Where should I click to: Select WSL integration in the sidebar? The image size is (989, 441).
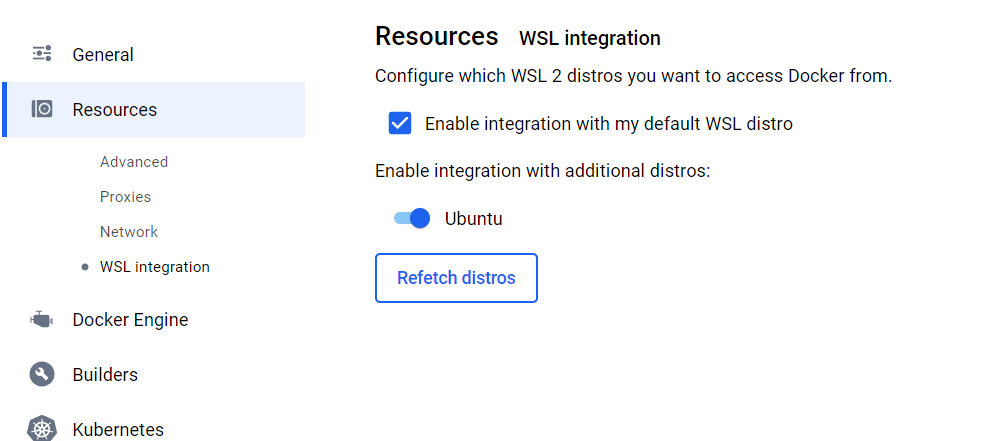click(x=155, y=267)
